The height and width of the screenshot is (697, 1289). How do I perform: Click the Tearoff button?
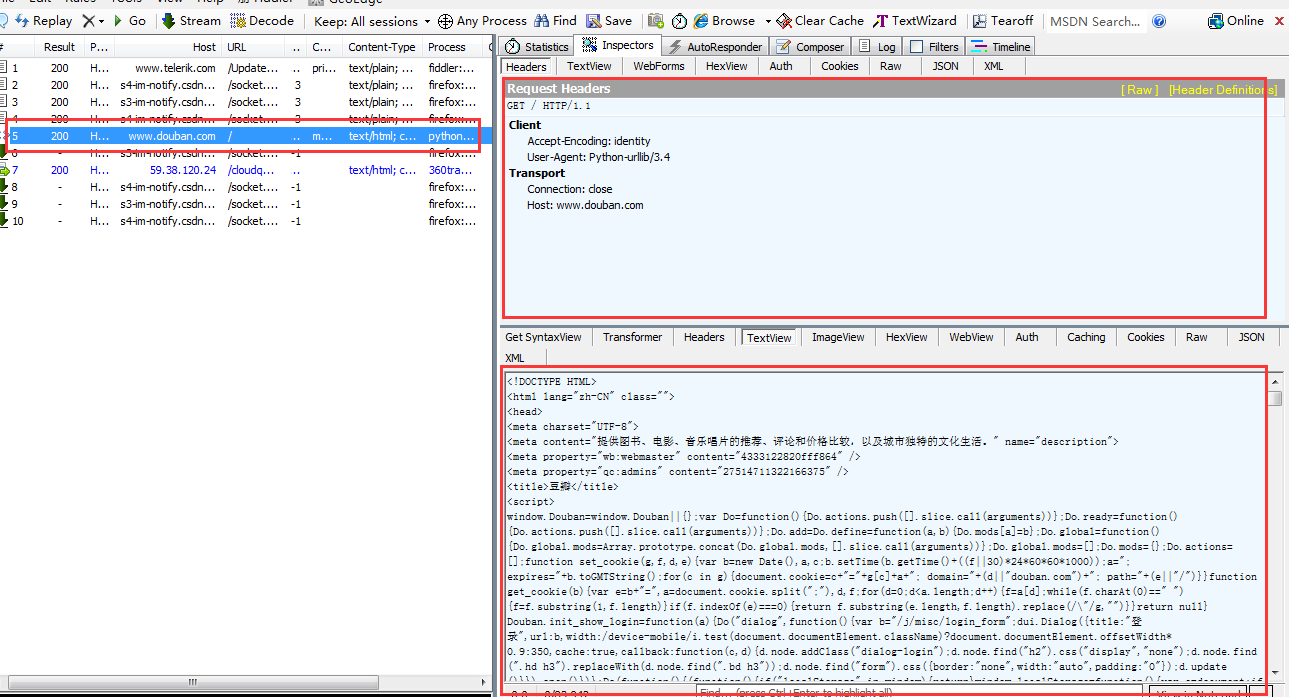1003,20
